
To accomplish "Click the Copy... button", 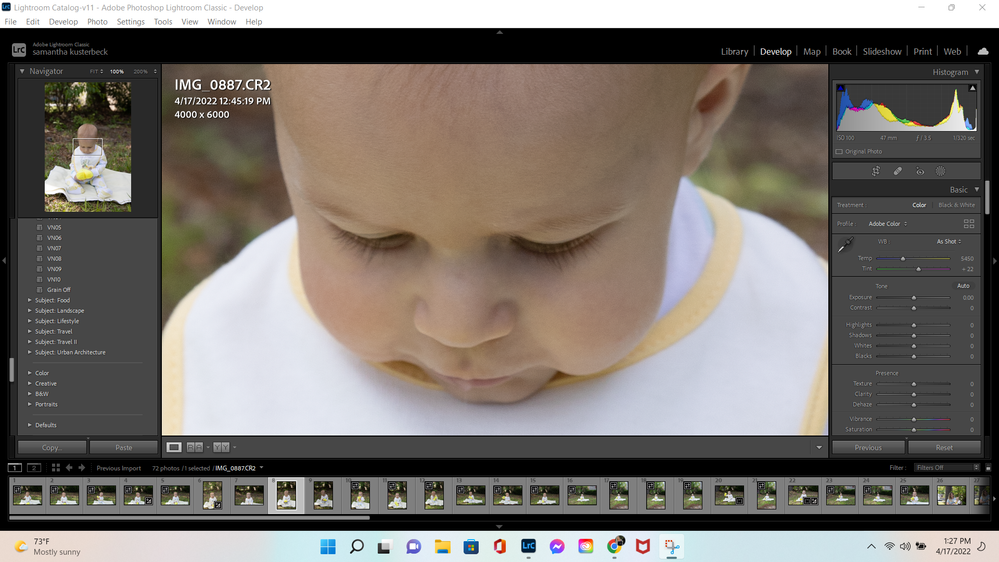I will [52, 447].
